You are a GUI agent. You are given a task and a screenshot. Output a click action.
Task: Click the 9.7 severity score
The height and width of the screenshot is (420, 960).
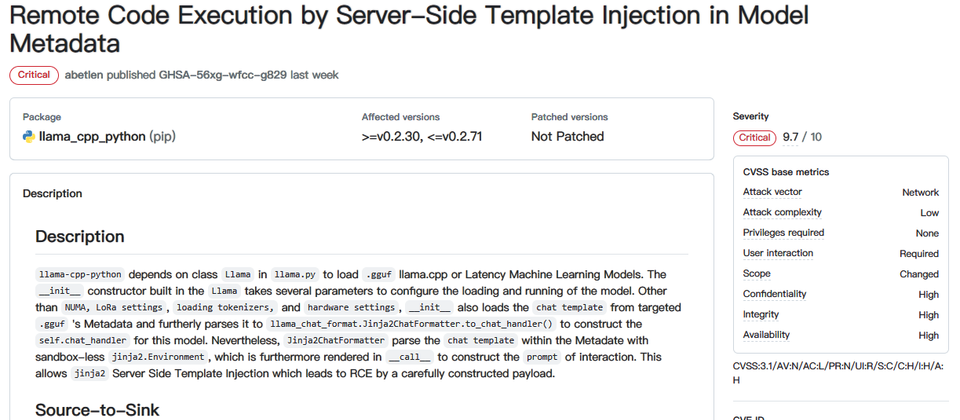pos(790,138)
